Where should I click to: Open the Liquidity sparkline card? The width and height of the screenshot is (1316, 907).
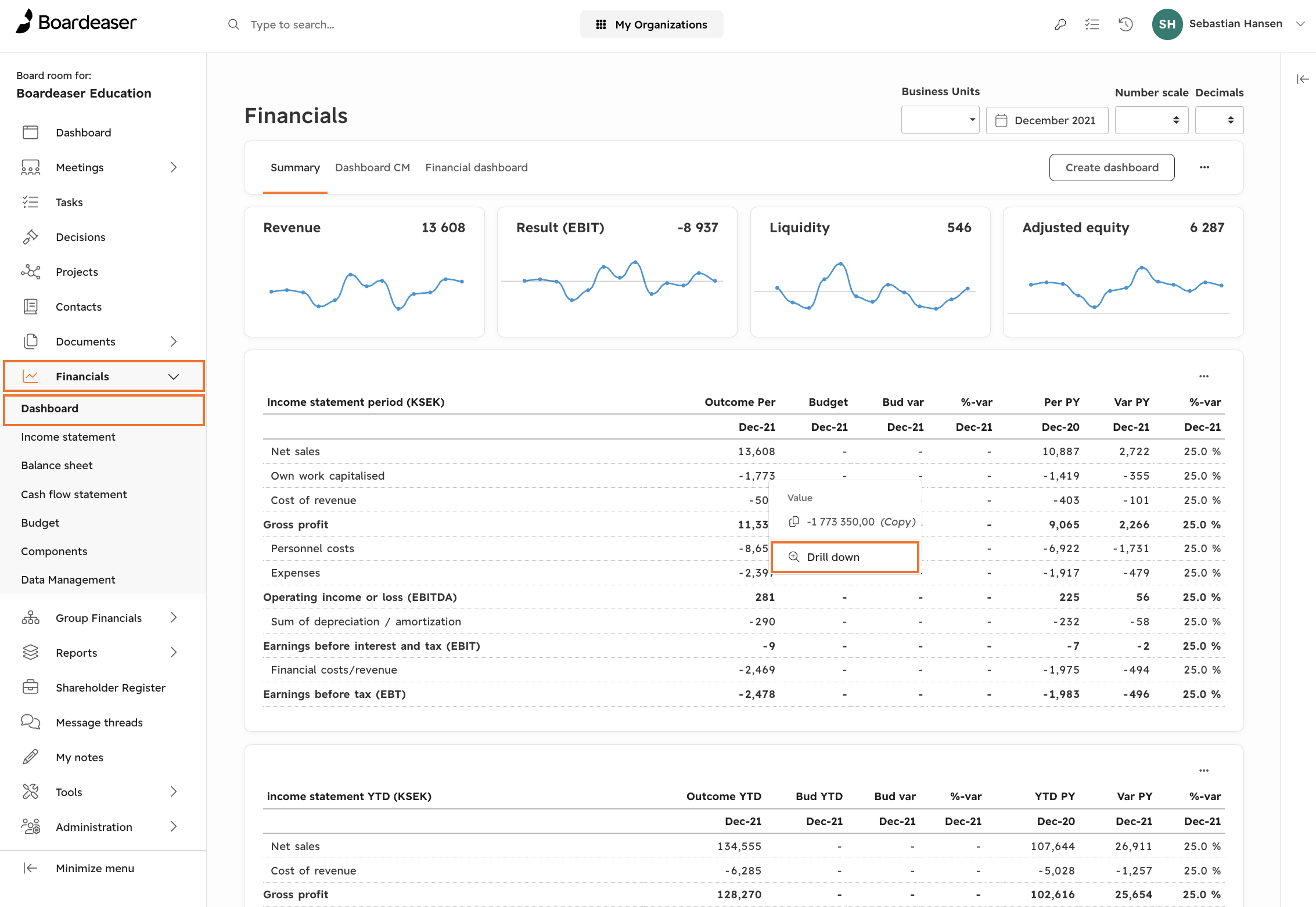pos(871,272)
